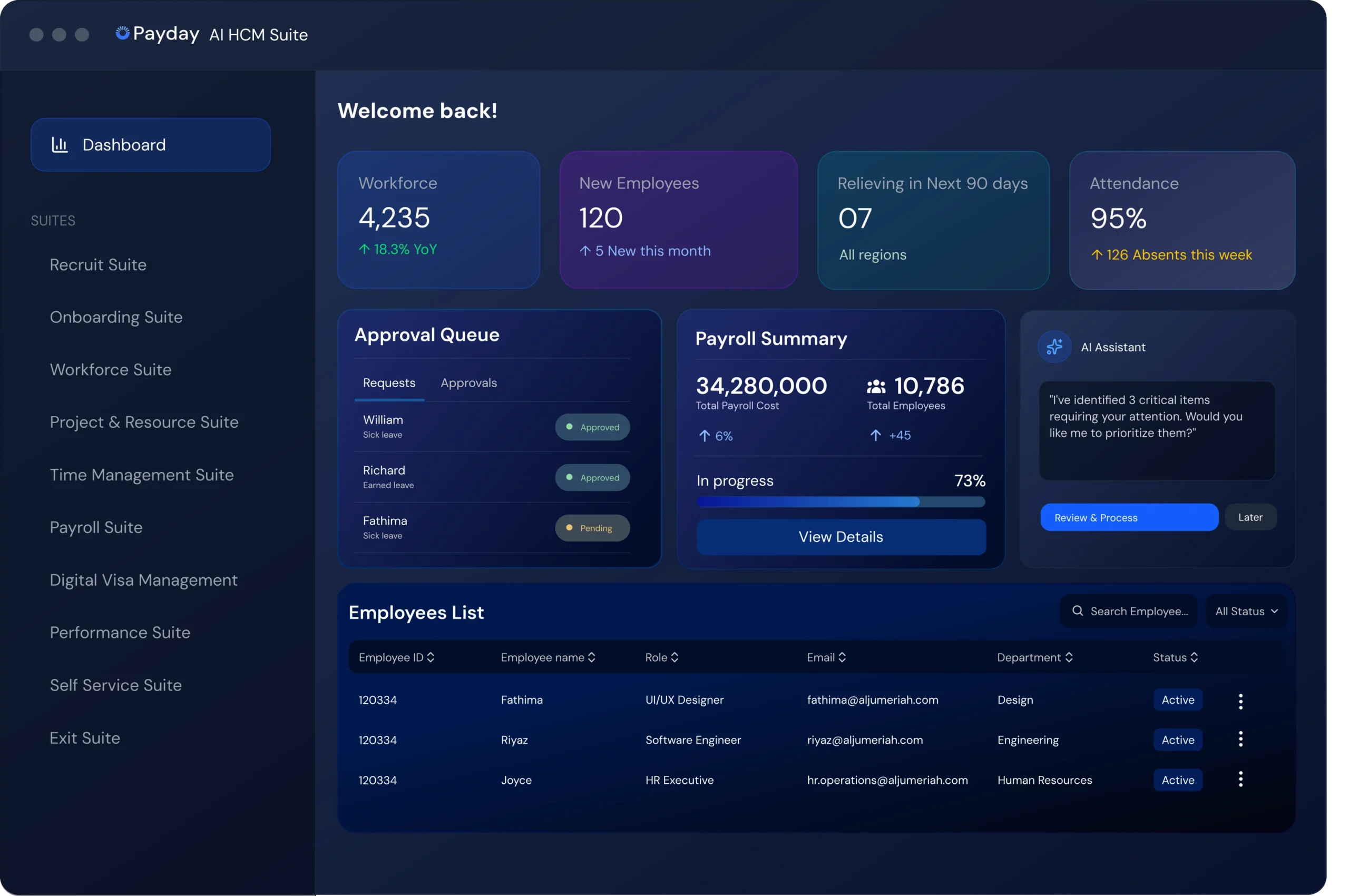Click the Payday logo icon
Image resolution: width=1349 pixels, height=896 pixels.
(123, 33)
